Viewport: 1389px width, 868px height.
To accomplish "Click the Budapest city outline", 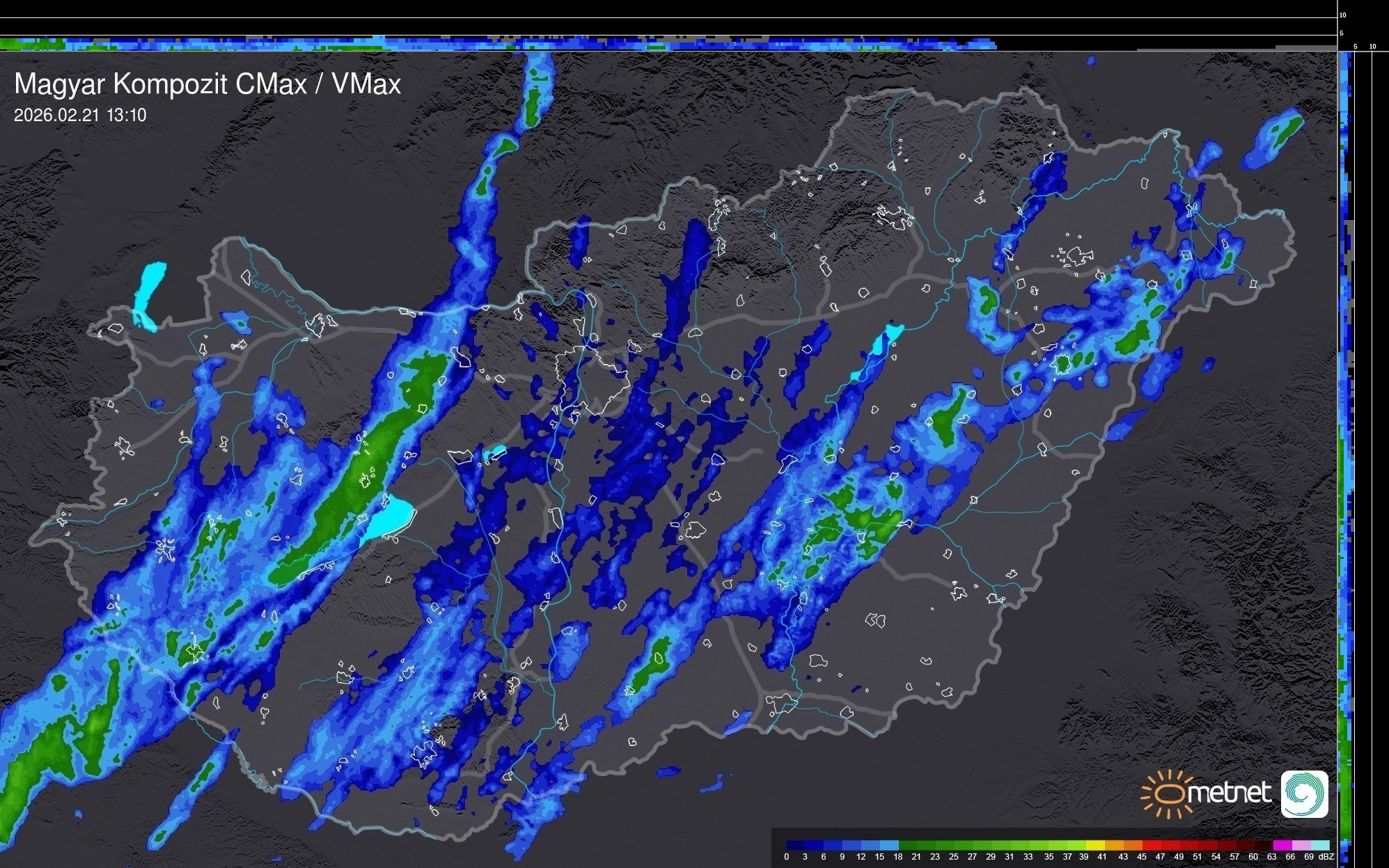I will (x=592, y=379).
